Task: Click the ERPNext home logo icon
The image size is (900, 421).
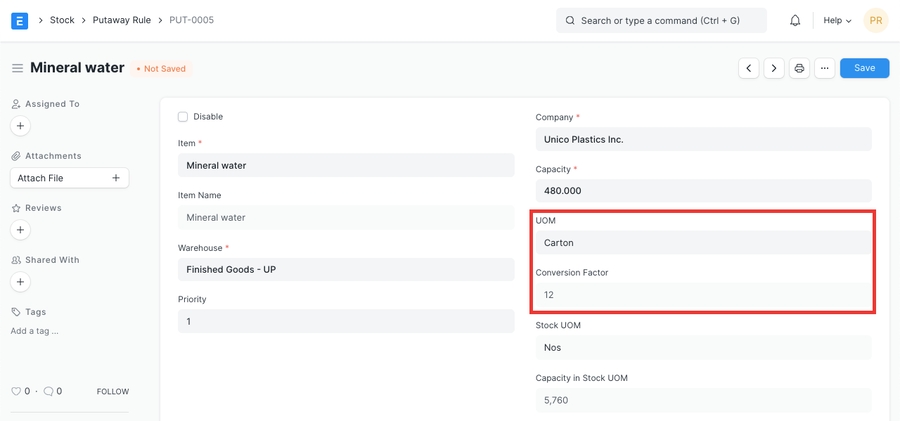Action: tap(20, 20)
